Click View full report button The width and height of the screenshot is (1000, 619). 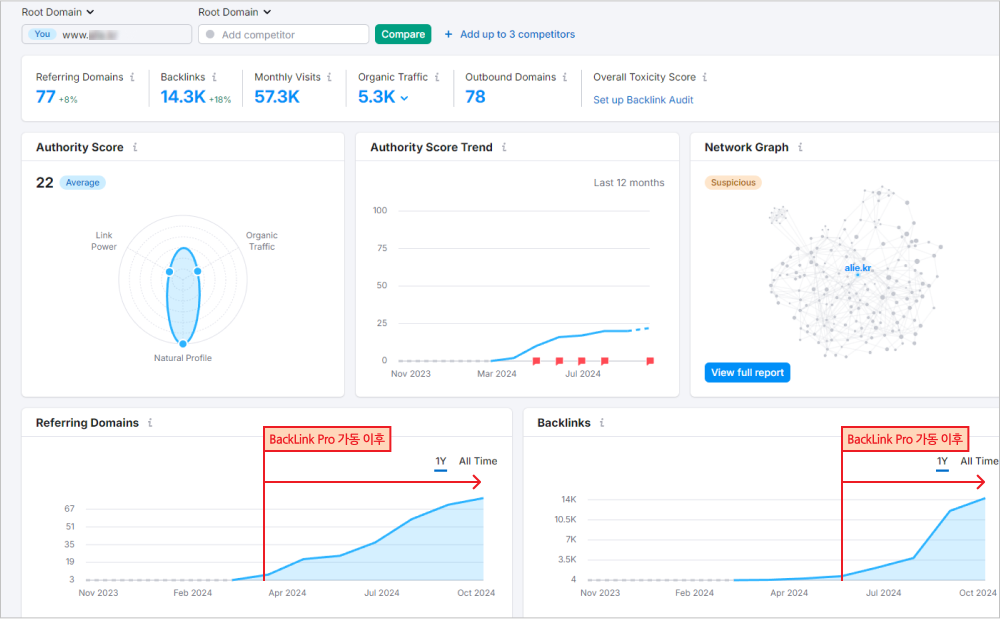747,372
